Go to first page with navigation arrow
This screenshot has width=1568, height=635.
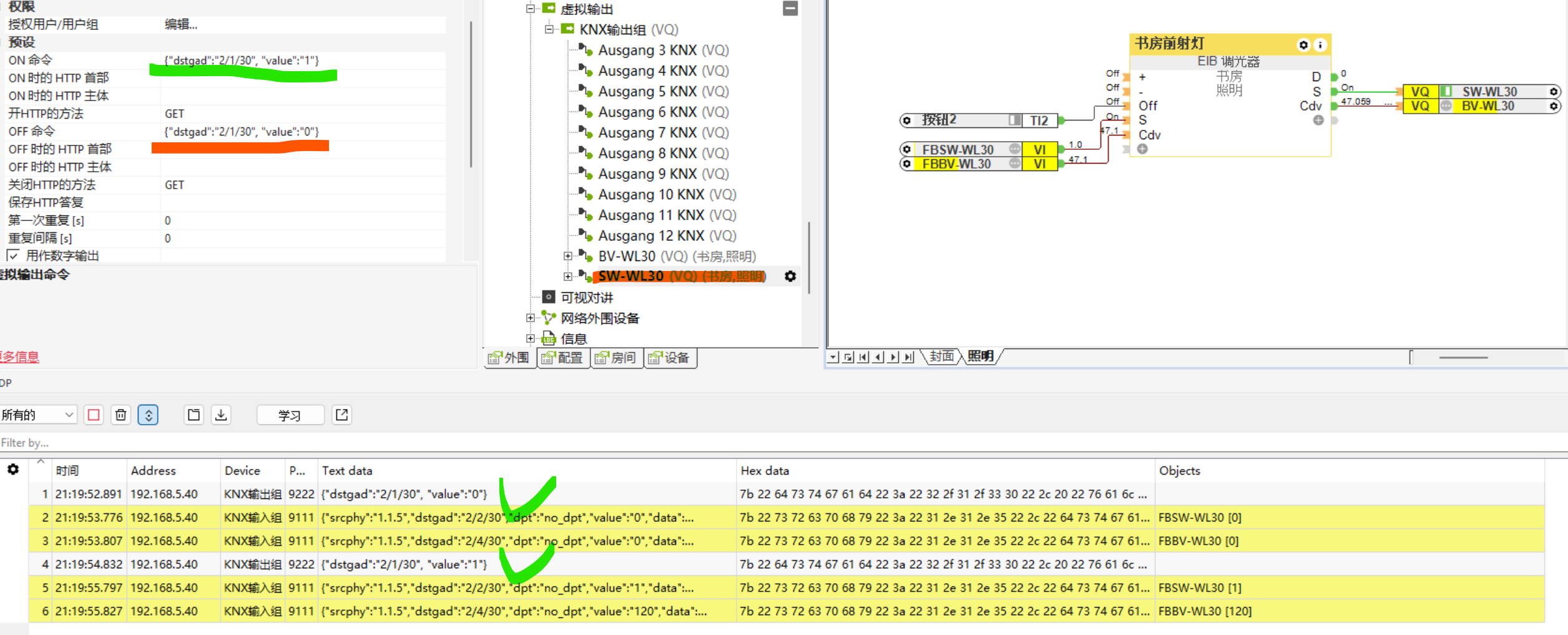click(863, 357)
